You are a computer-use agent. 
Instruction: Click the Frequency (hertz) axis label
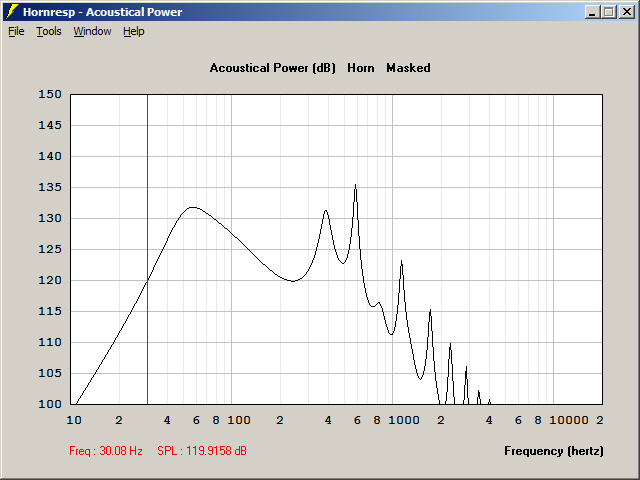554,451
